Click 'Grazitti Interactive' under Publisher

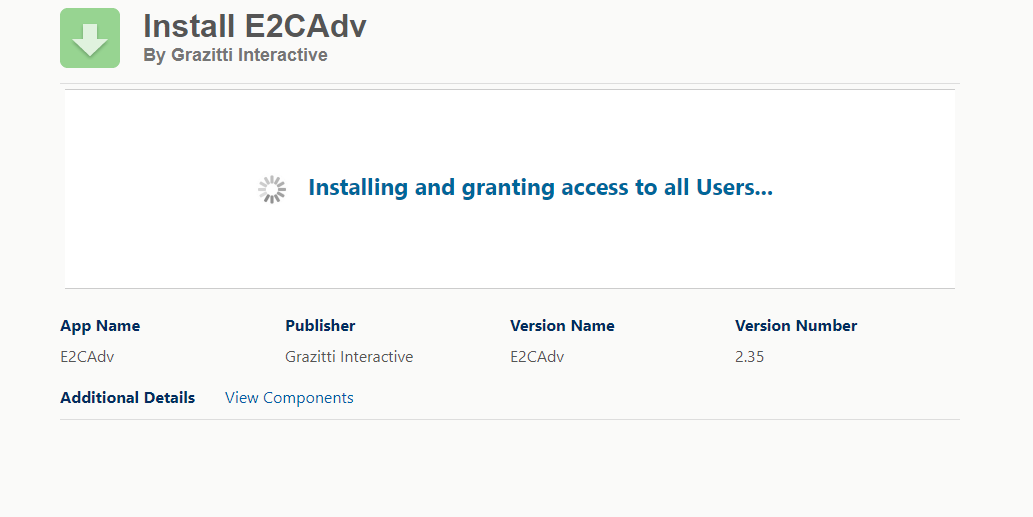349,357
